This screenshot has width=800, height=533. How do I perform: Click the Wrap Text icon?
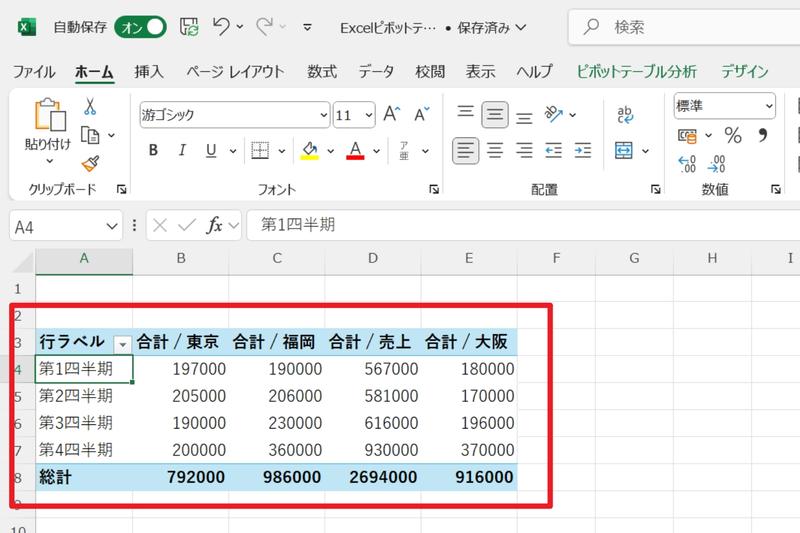(x=625, y=115)
